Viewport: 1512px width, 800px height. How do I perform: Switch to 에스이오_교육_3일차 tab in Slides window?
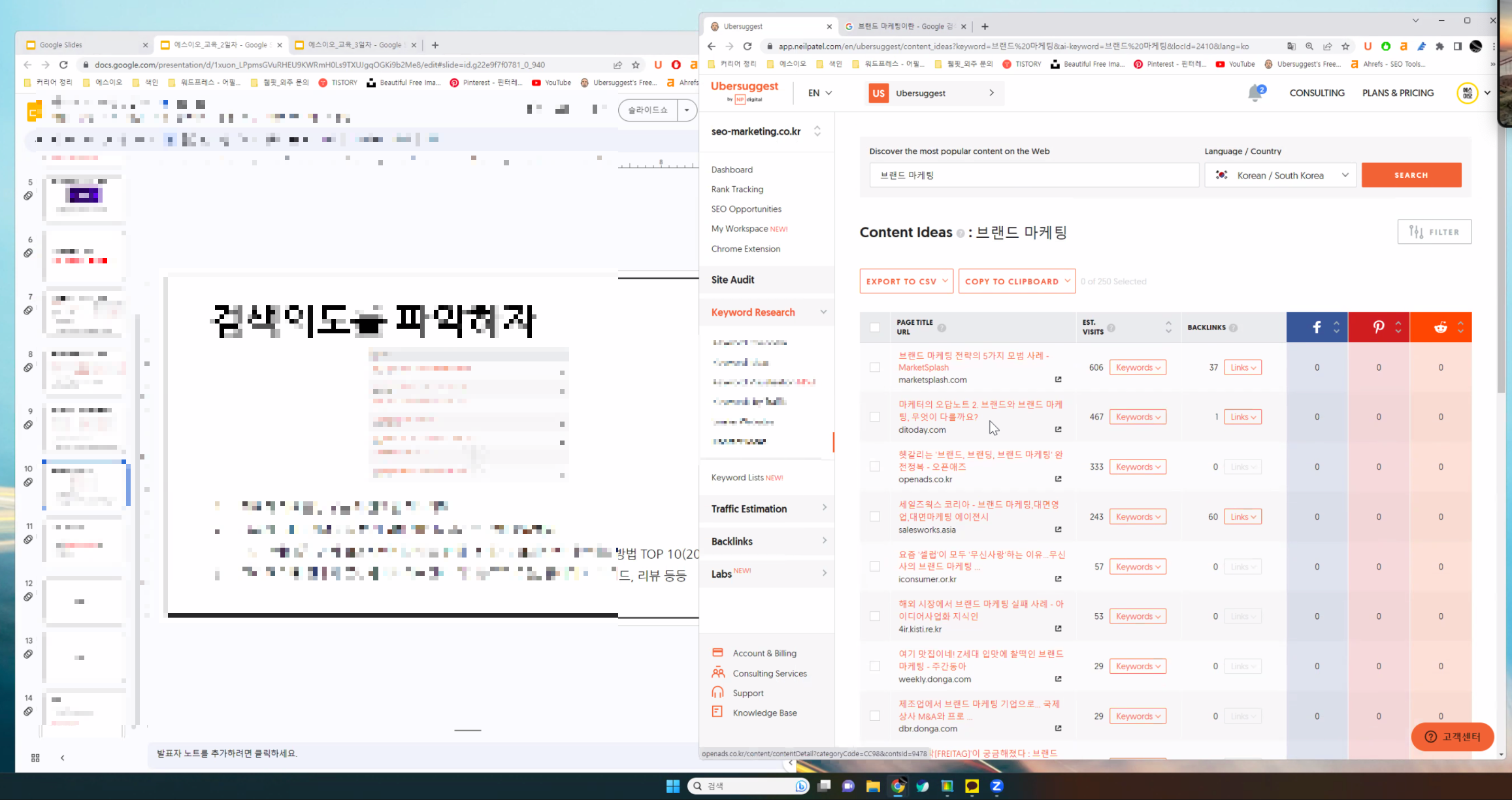tap(355, 45)
